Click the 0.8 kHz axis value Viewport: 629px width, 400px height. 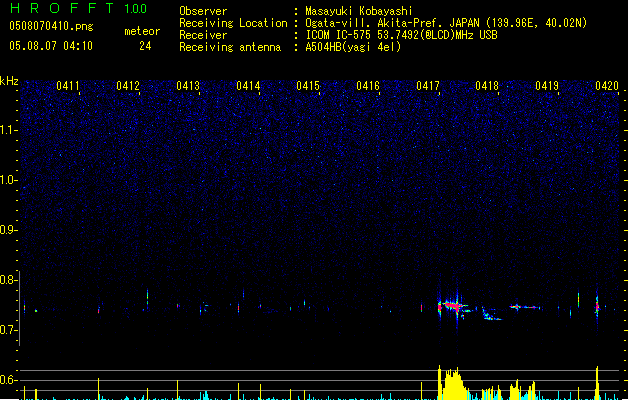click(x=8, y=280)
